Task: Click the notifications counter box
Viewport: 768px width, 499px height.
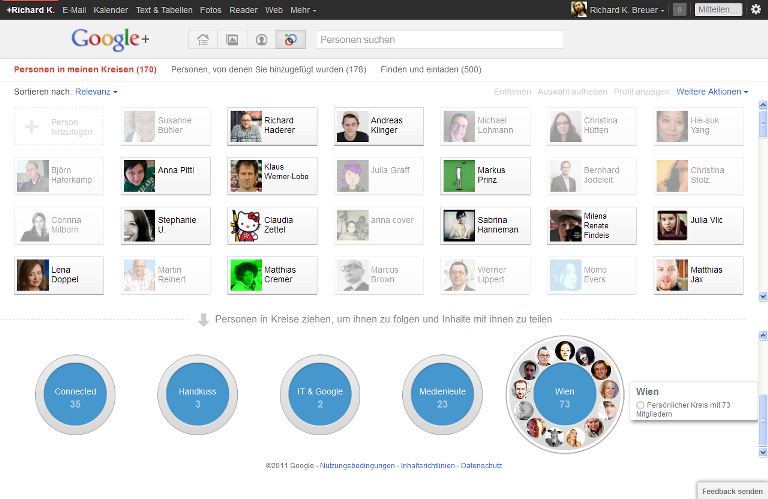Action: click(x=679, y=10)
